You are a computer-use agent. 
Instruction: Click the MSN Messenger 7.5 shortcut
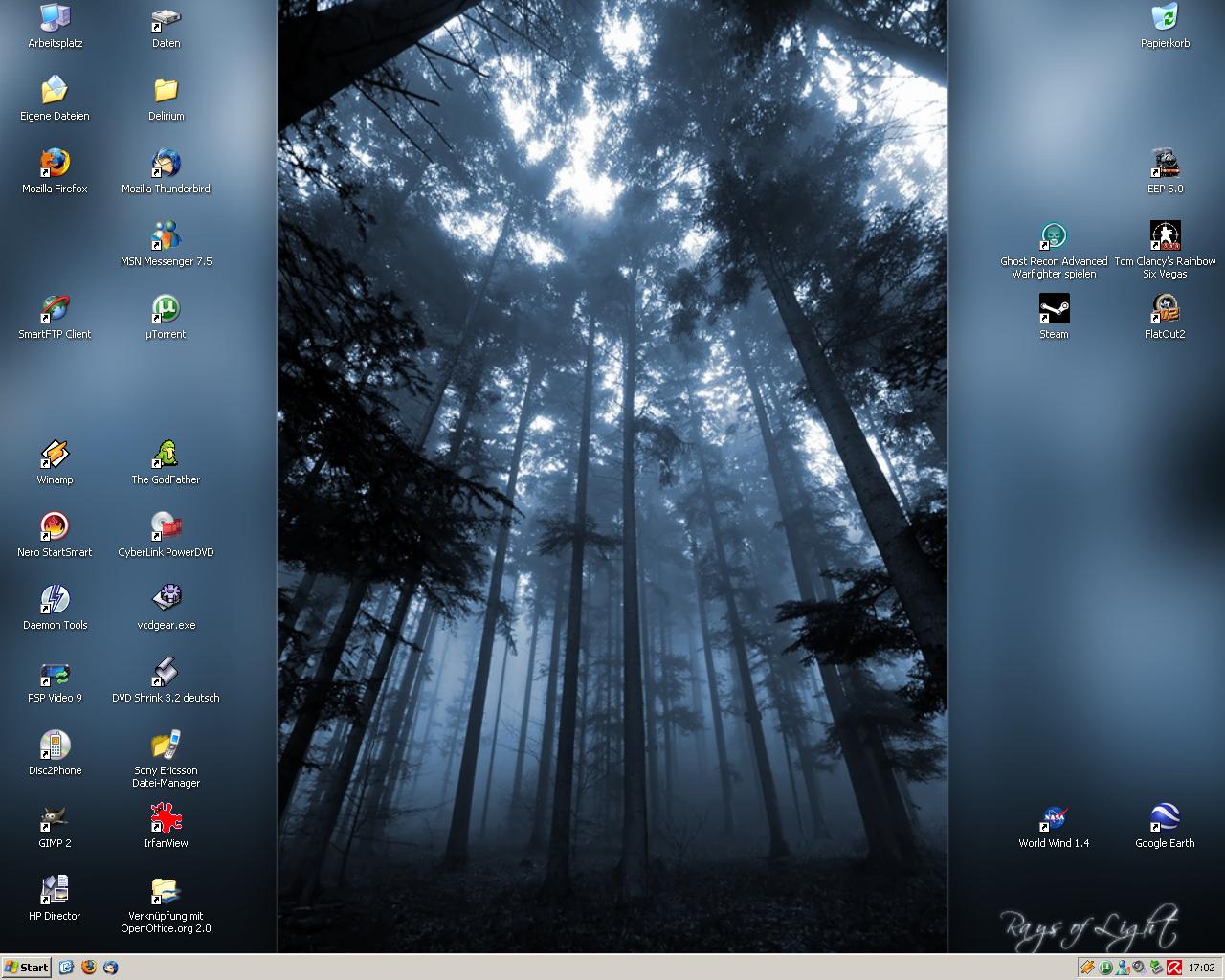[166, 237]
